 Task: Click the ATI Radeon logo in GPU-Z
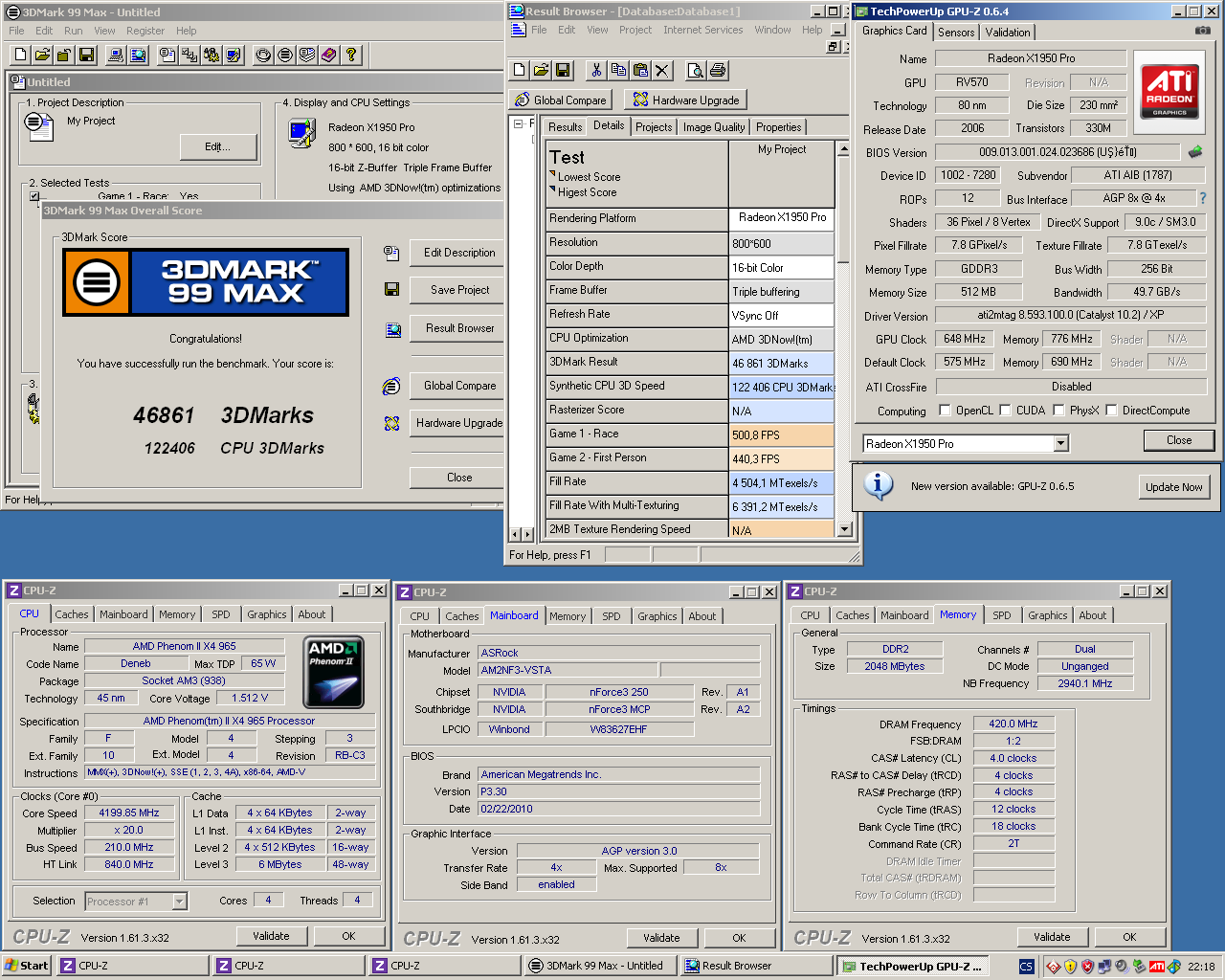[1169, 92]
